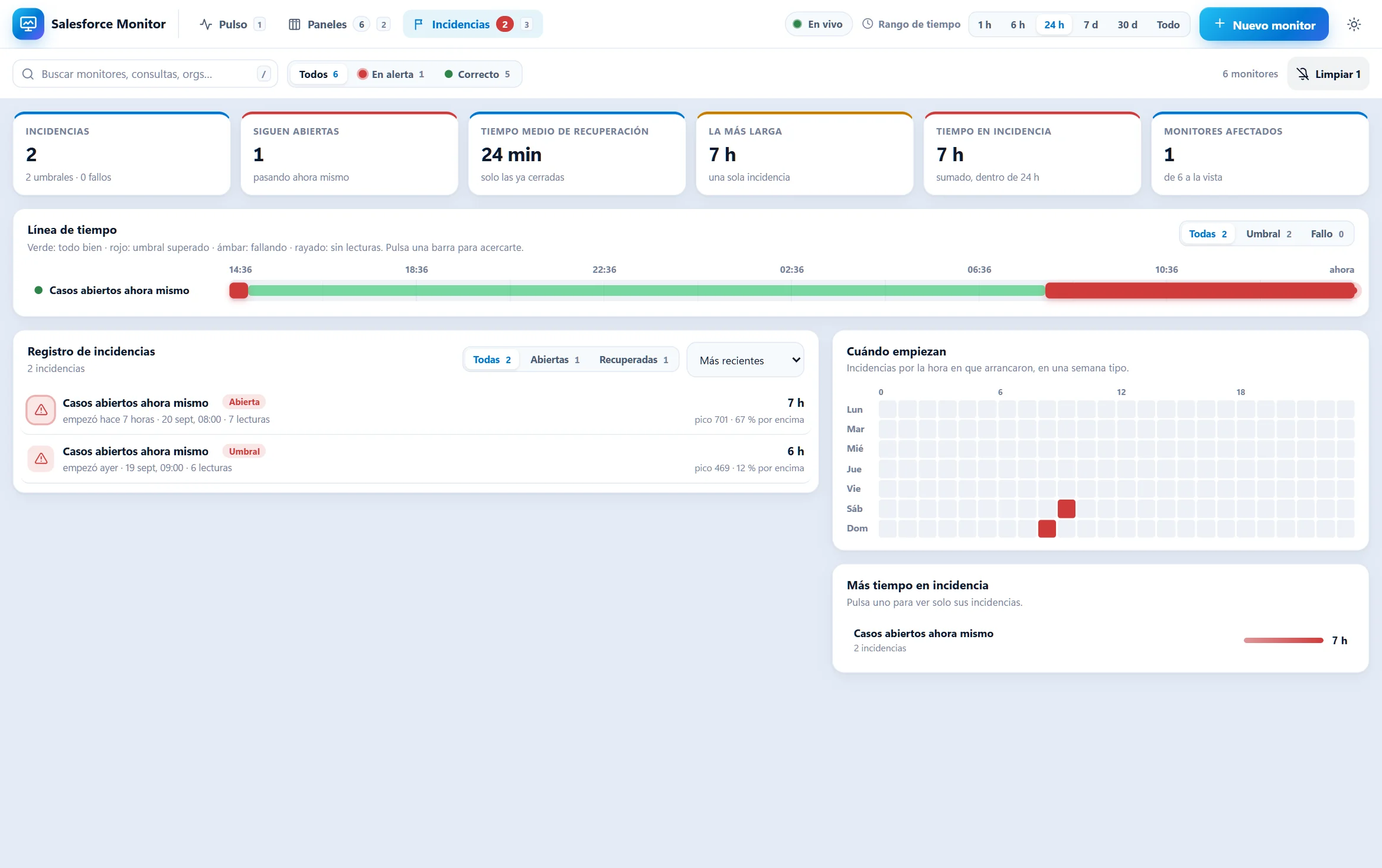Click the Nuevo monitor button

click(x=1263, y=24)
